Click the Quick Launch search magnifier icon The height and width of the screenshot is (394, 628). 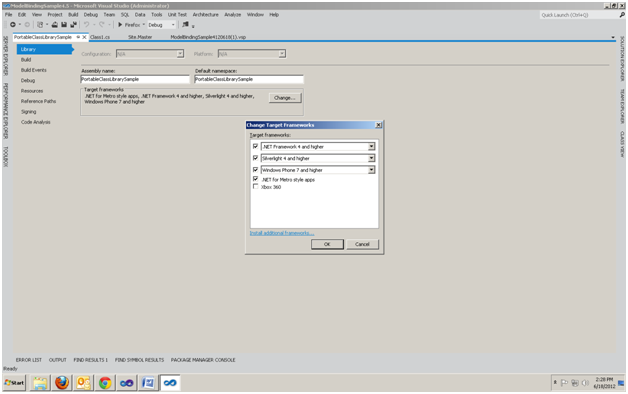pos(622,15)
